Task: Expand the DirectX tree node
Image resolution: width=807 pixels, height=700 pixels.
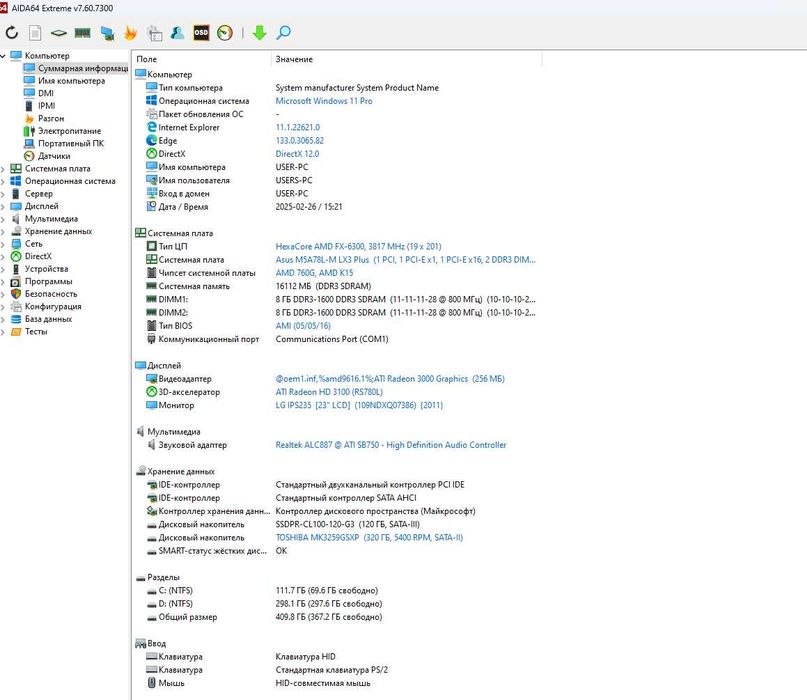Action: coord(3,256)
